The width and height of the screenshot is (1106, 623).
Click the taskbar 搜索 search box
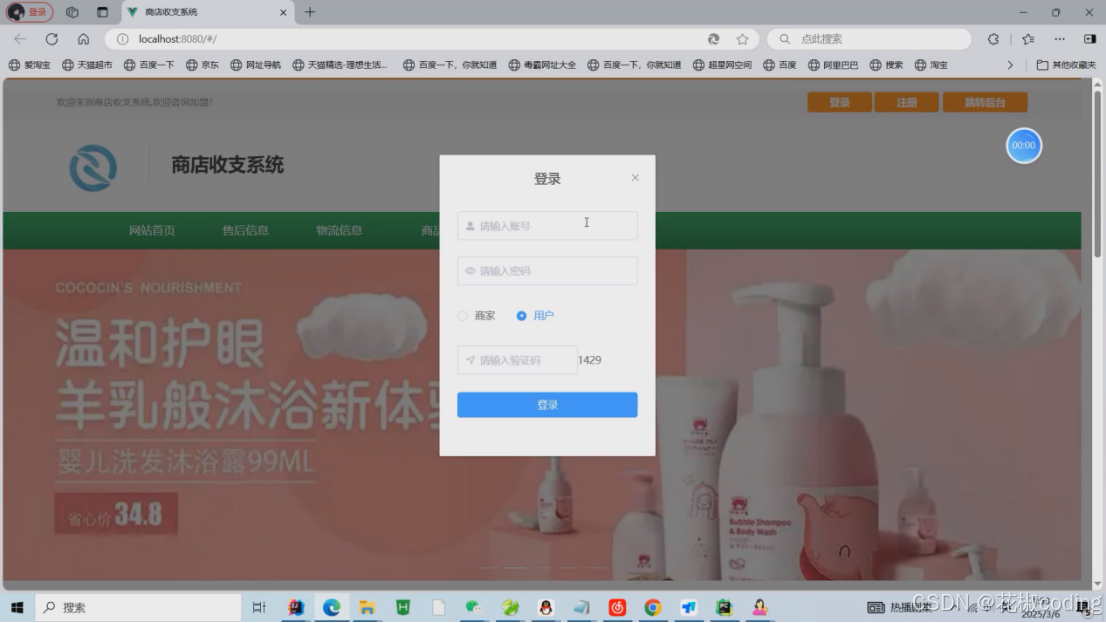click(138, 607)
